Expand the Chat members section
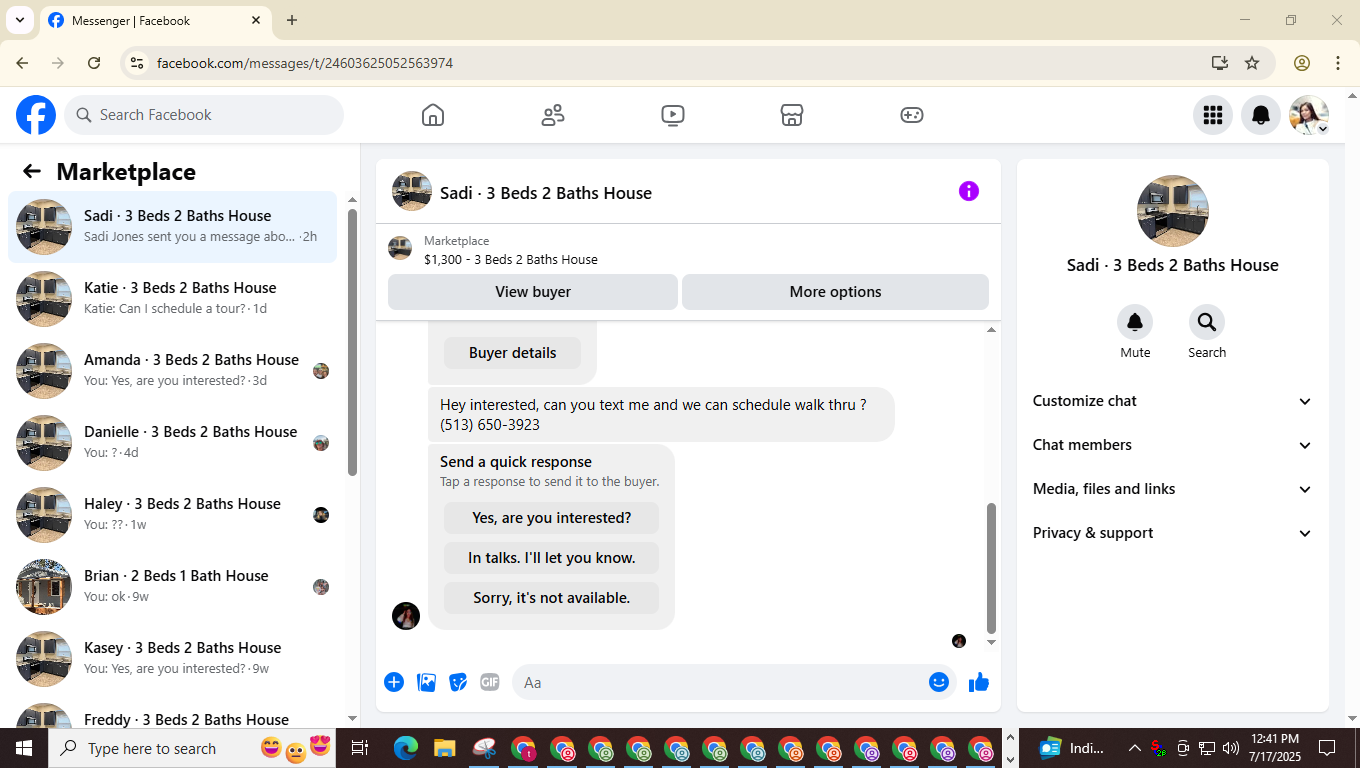 (1172, 445)
